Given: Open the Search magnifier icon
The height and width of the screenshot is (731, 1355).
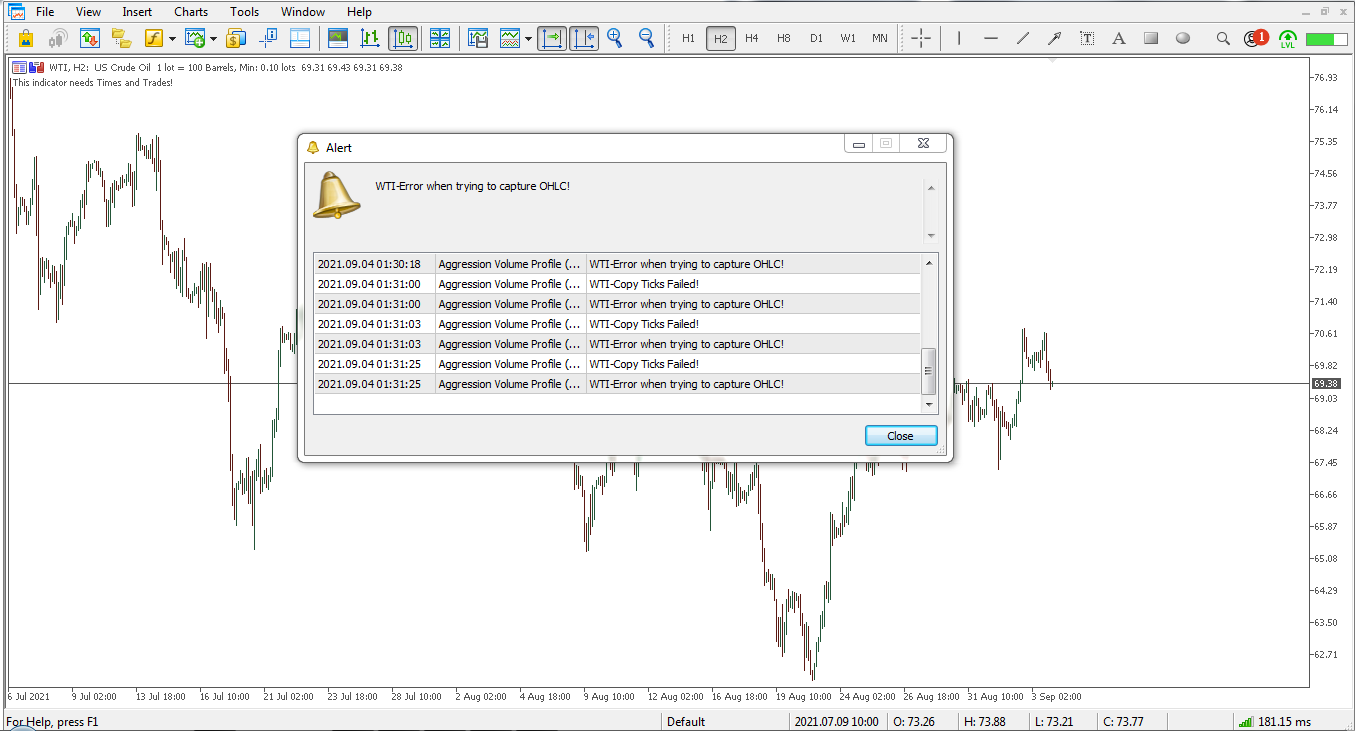Looking at the screenshot, I should tap(1223, 39).
